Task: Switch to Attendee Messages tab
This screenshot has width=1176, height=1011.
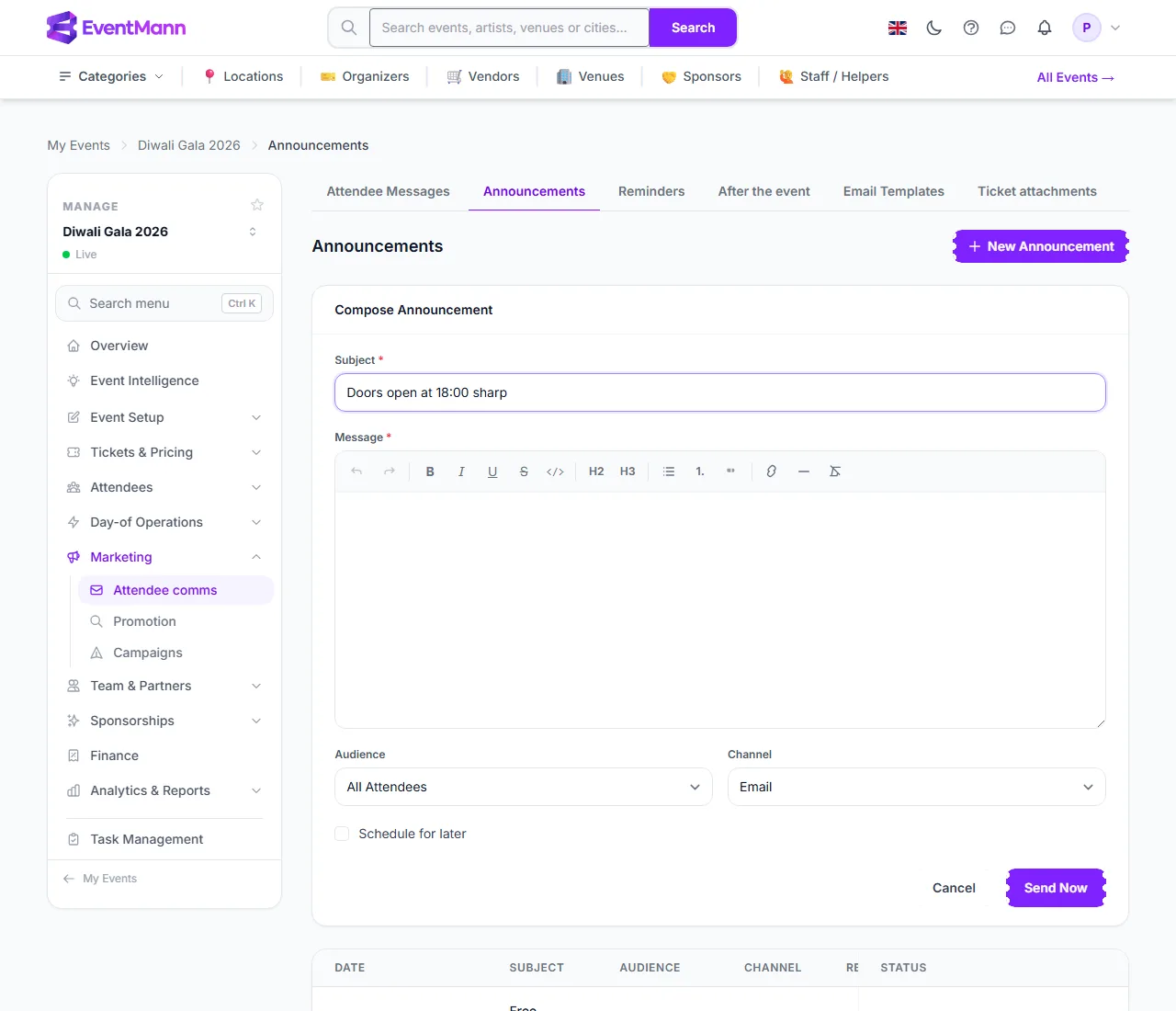Action: [388, 191]
